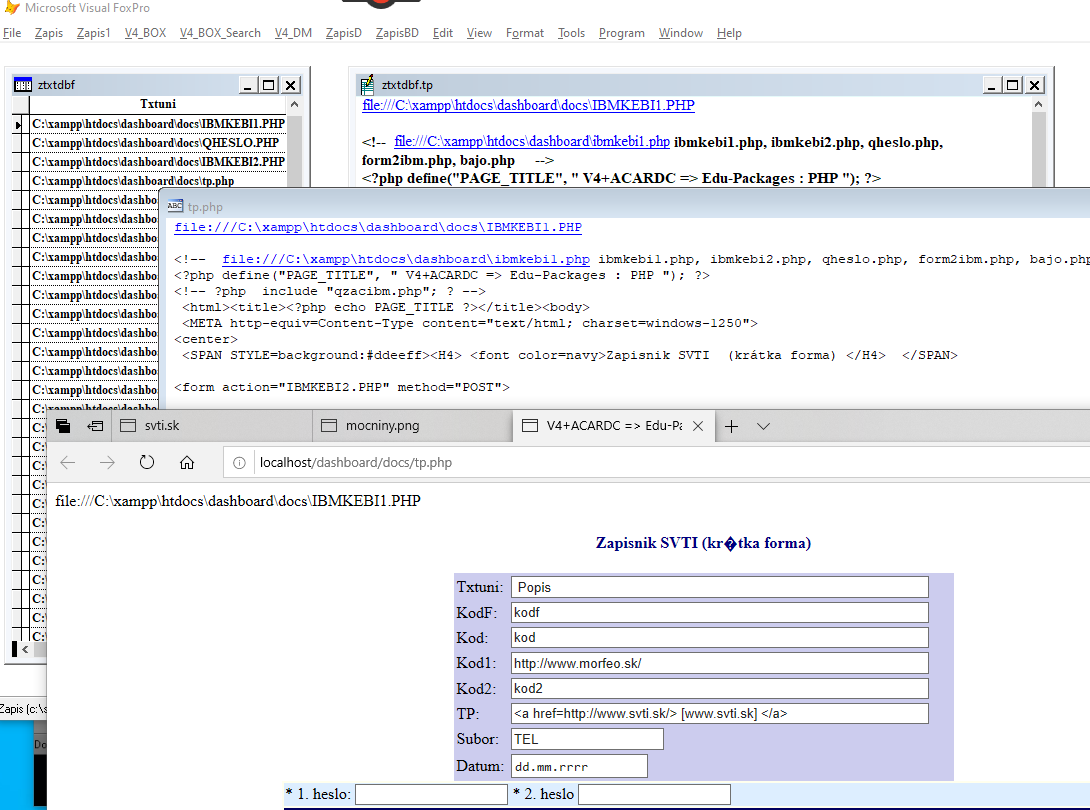Image resolution: width=1090 pixels, height=810 pixels.
Task: Click the browser refresh icon
Action: click(147, 462)
